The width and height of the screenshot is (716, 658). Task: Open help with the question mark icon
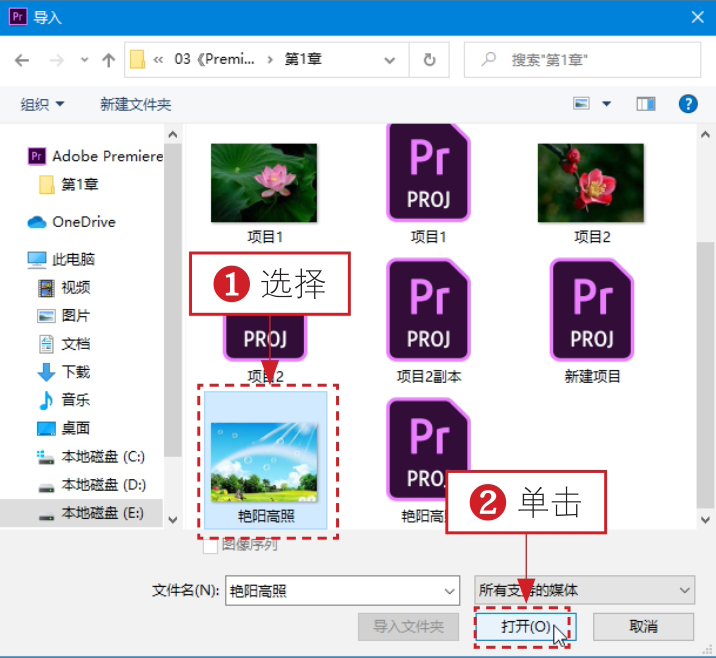[688, 104]
